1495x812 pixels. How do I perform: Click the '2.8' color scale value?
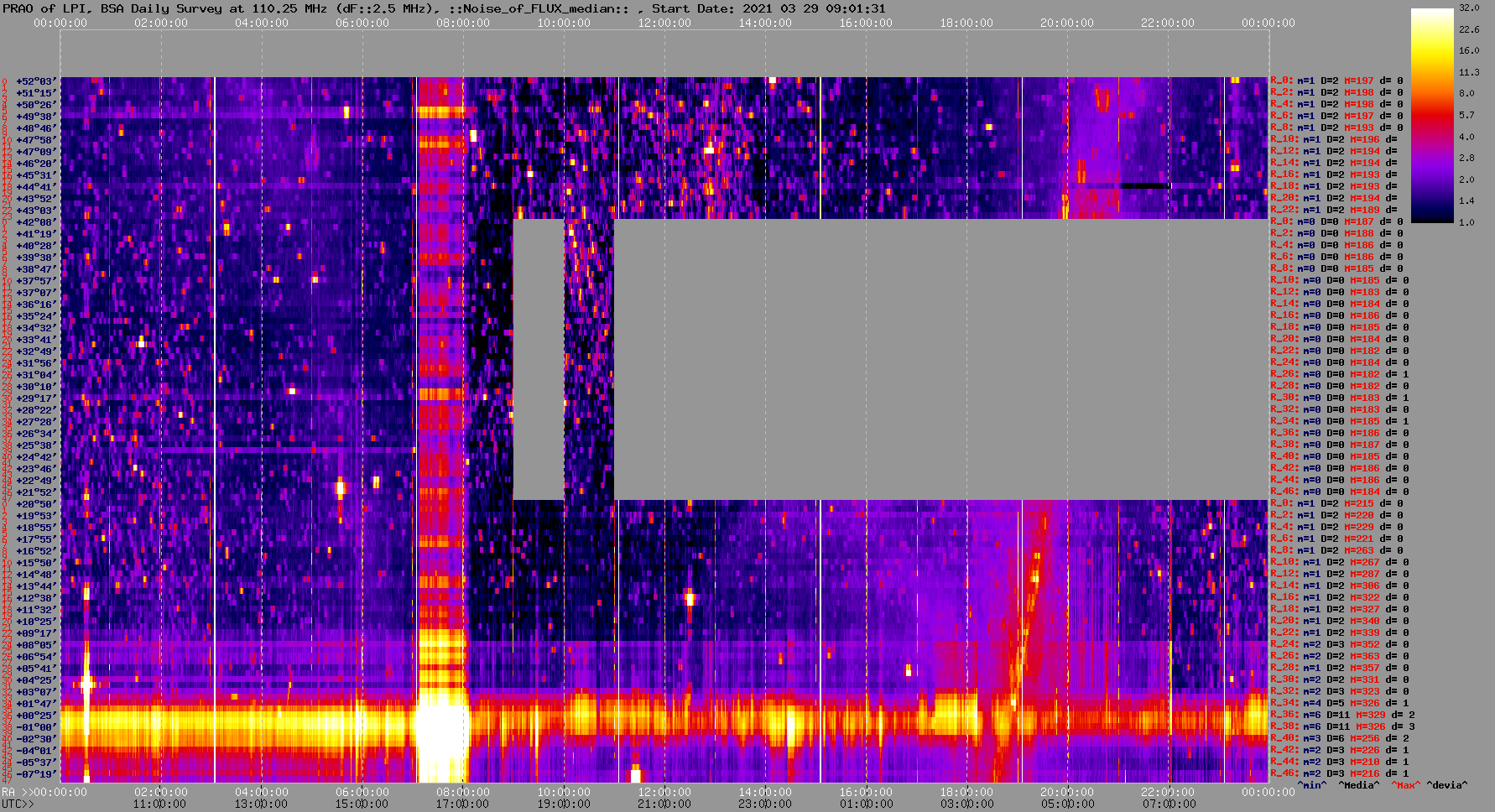(1466, 158)
